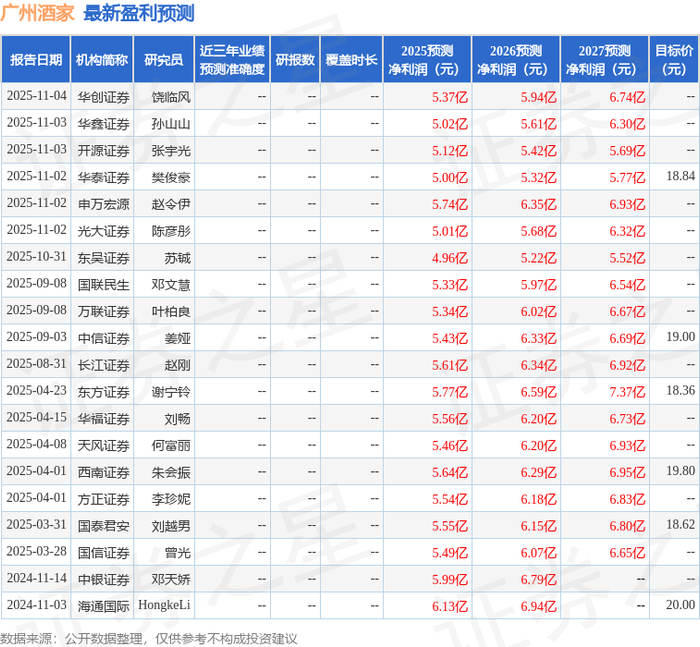The width and height of the screenshot is (700, 647).
Task: Click the 目标价 column header
Action: [674, 59]
